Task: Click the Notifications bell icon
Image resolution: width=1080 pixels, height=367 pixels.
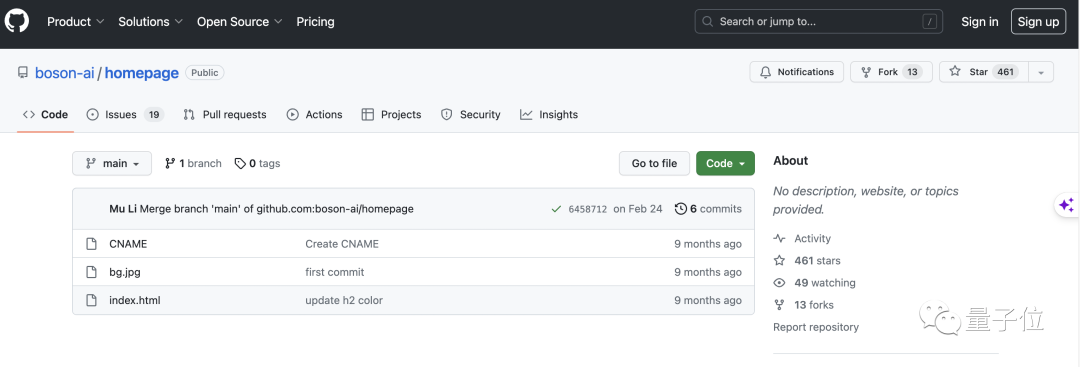Action: [766, 72]
